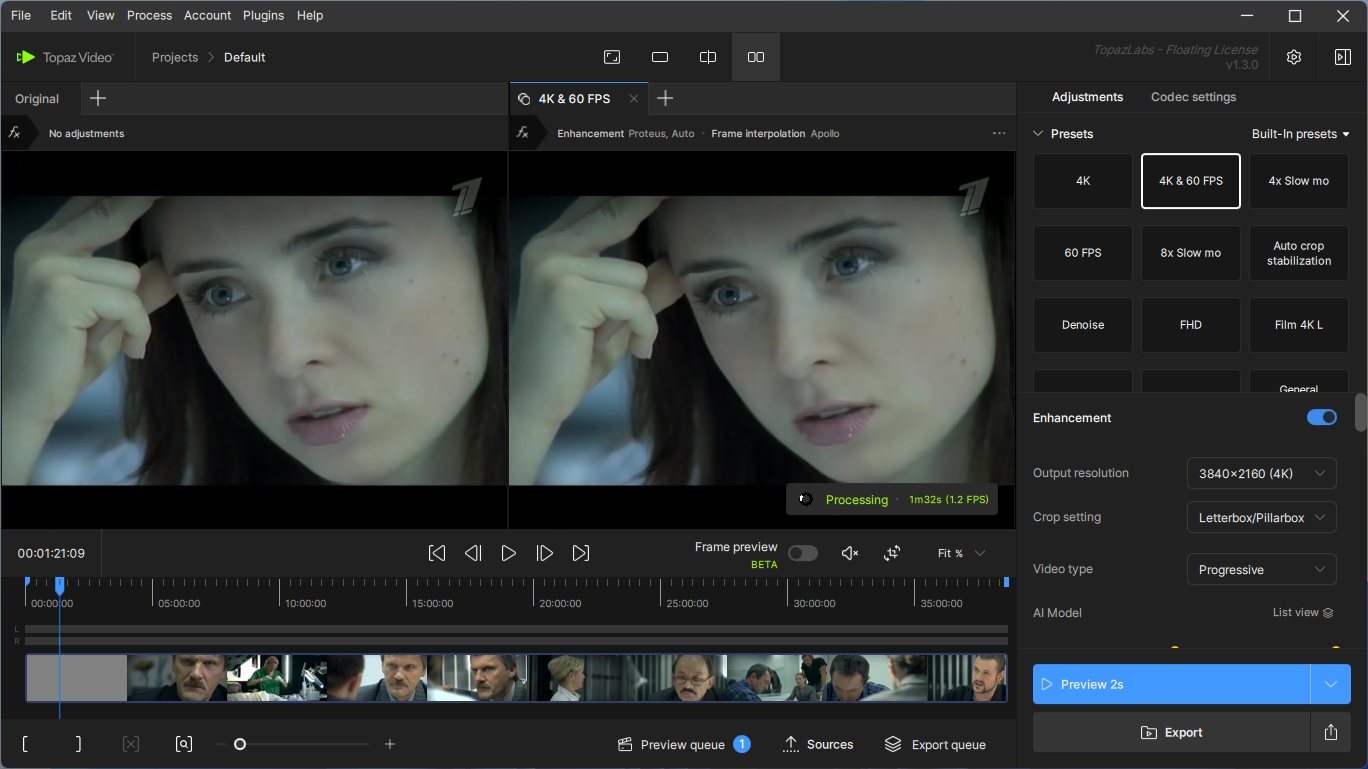Toggle the right side panel icon

[x=1342, y=57]
